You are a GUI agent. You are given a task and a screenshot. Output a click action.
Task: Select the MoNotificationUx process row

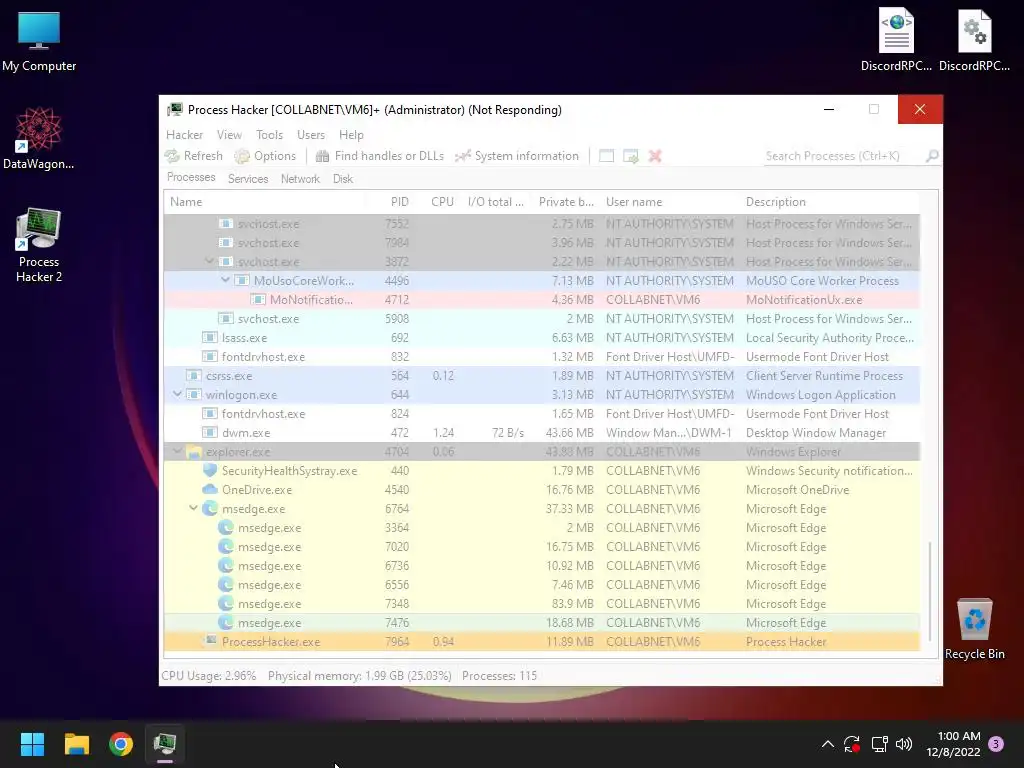[x=542, y=300]
